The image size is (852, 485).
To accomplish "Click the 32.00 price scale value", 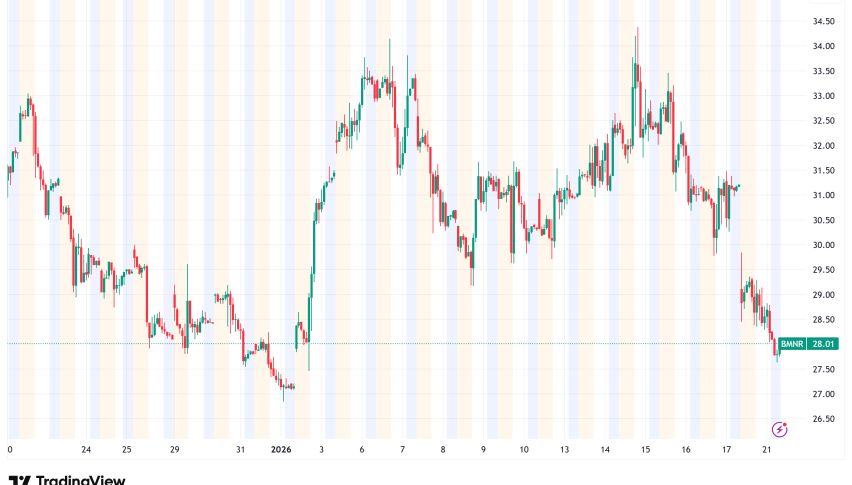I will [x=823, y=146].
